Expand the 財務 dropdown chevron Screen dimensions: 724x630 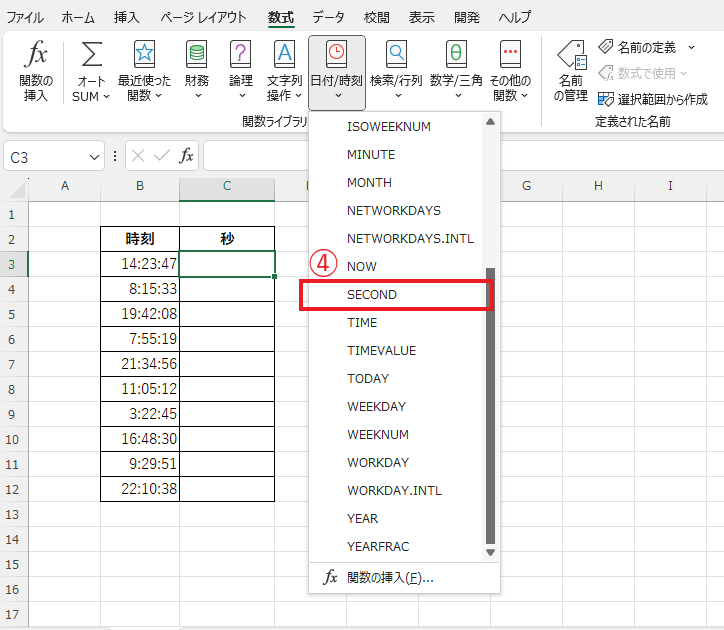click(x=198, y=96)
